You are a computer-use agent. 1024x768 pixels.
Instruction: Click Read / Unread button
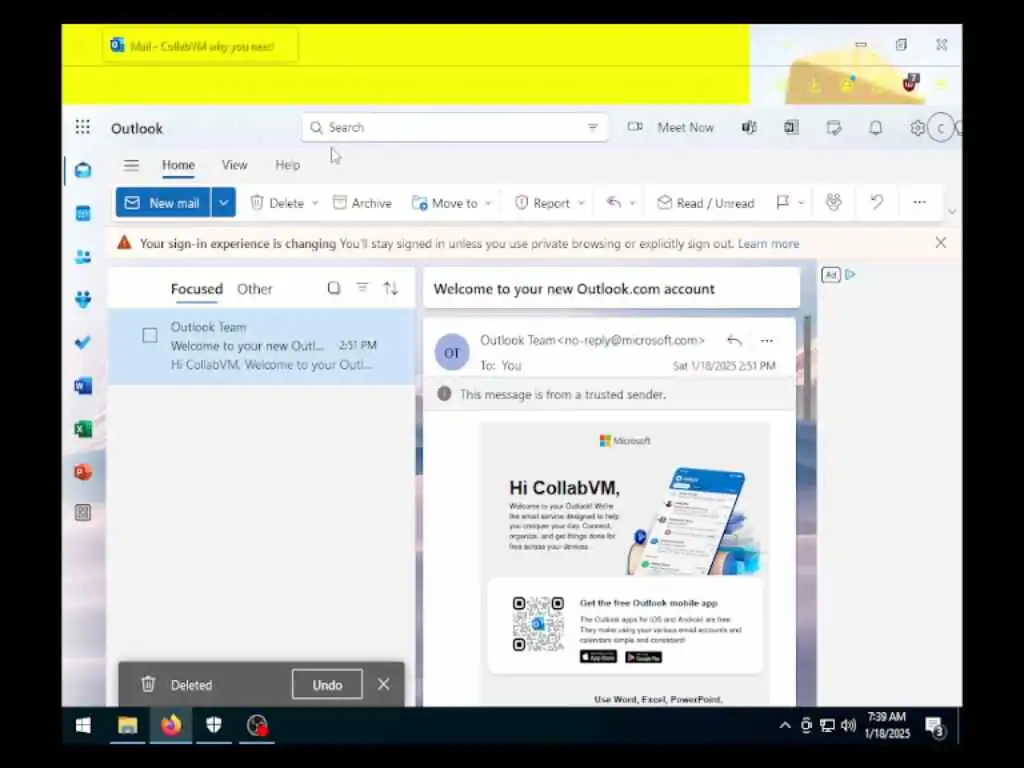(705, 203)
